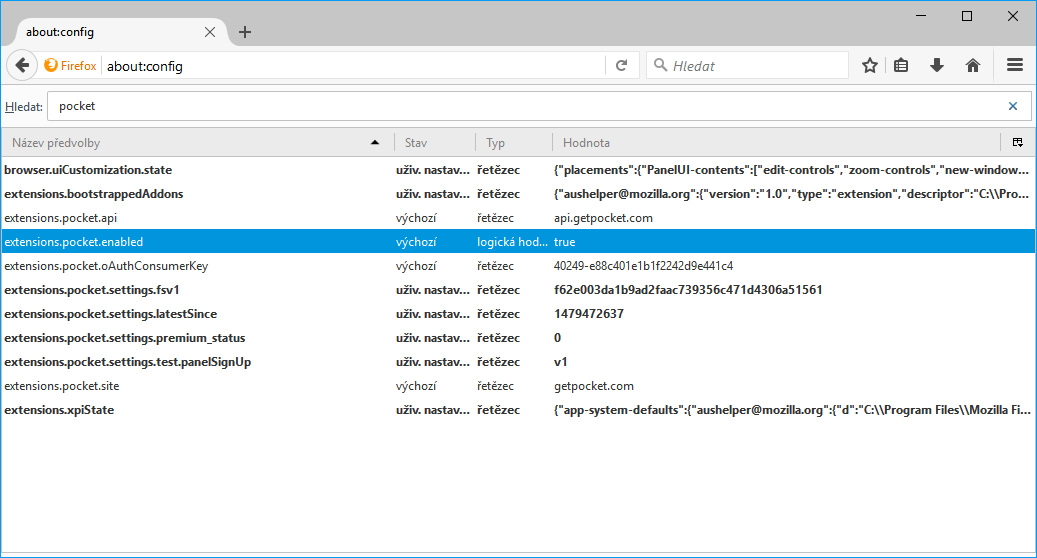Click the oAuth key value 40249-e88c401e1b1f2242d9e441c4
Screen dimensions: 1037x558
point(643,266)
